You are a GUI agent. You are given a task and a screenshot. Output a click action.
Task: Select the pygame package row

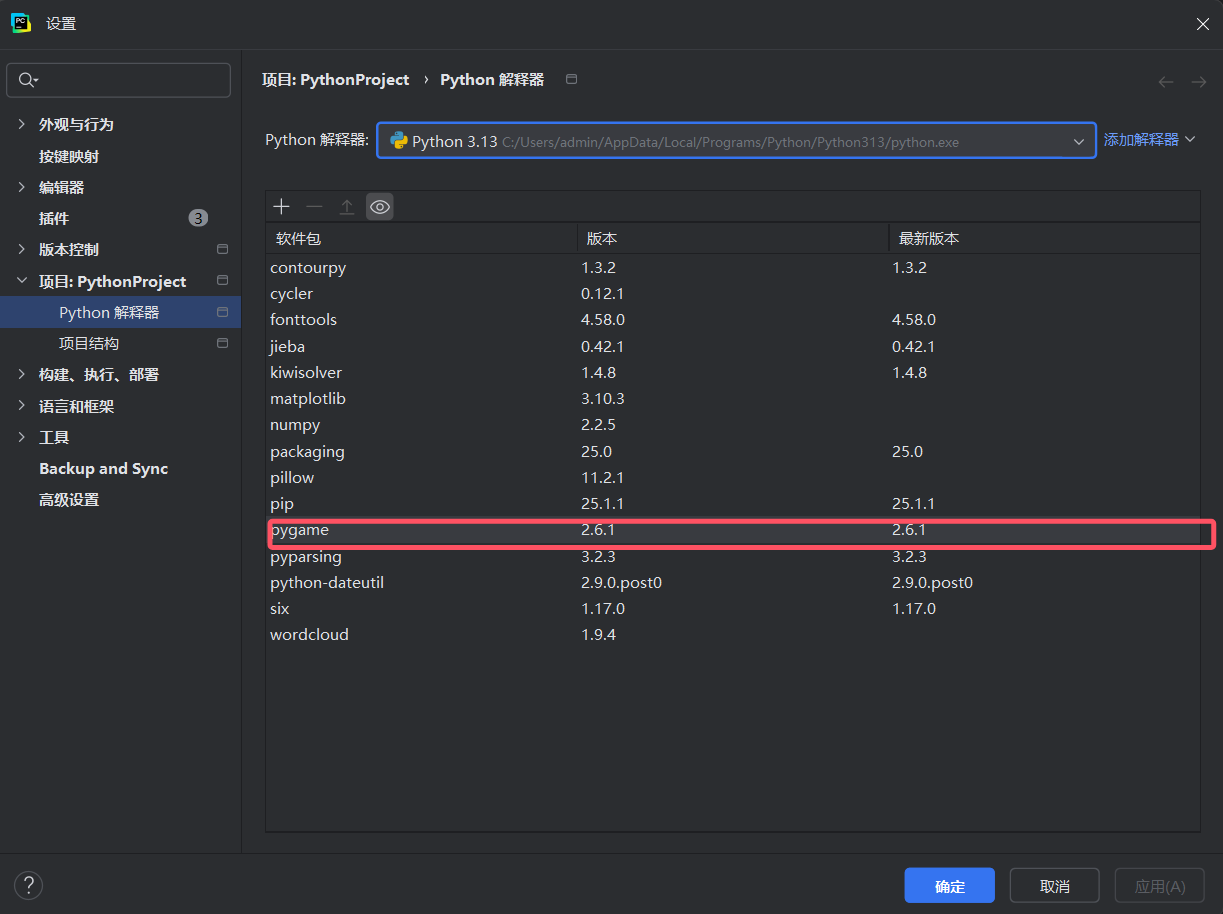click(733, 530)
